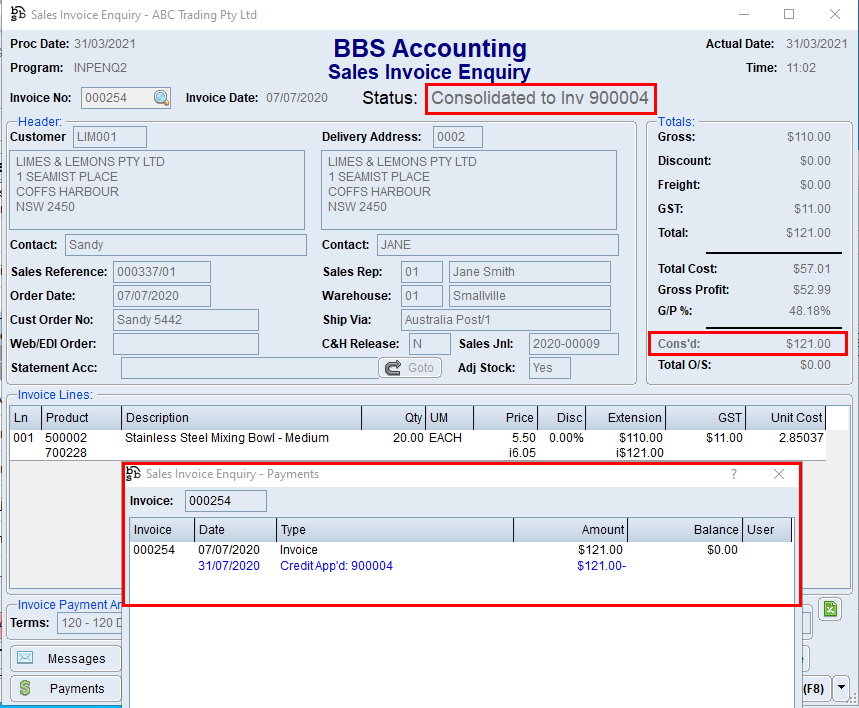The height and width of the screenshot is (708, 859).
Task: Close the Sales Invoice Enquiry Payments dialog
Action: 779,474
